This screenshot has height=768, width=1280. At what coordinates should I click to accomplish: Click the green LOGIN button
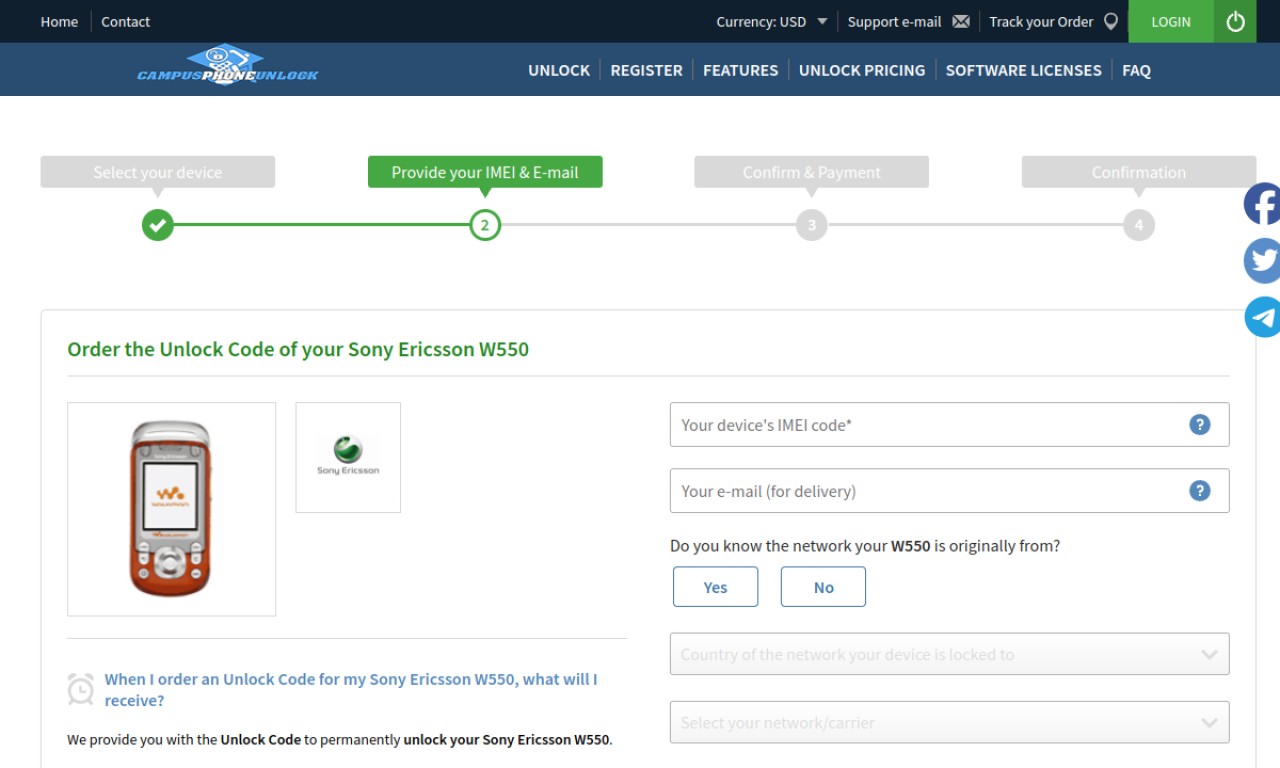pos(1171,21)
